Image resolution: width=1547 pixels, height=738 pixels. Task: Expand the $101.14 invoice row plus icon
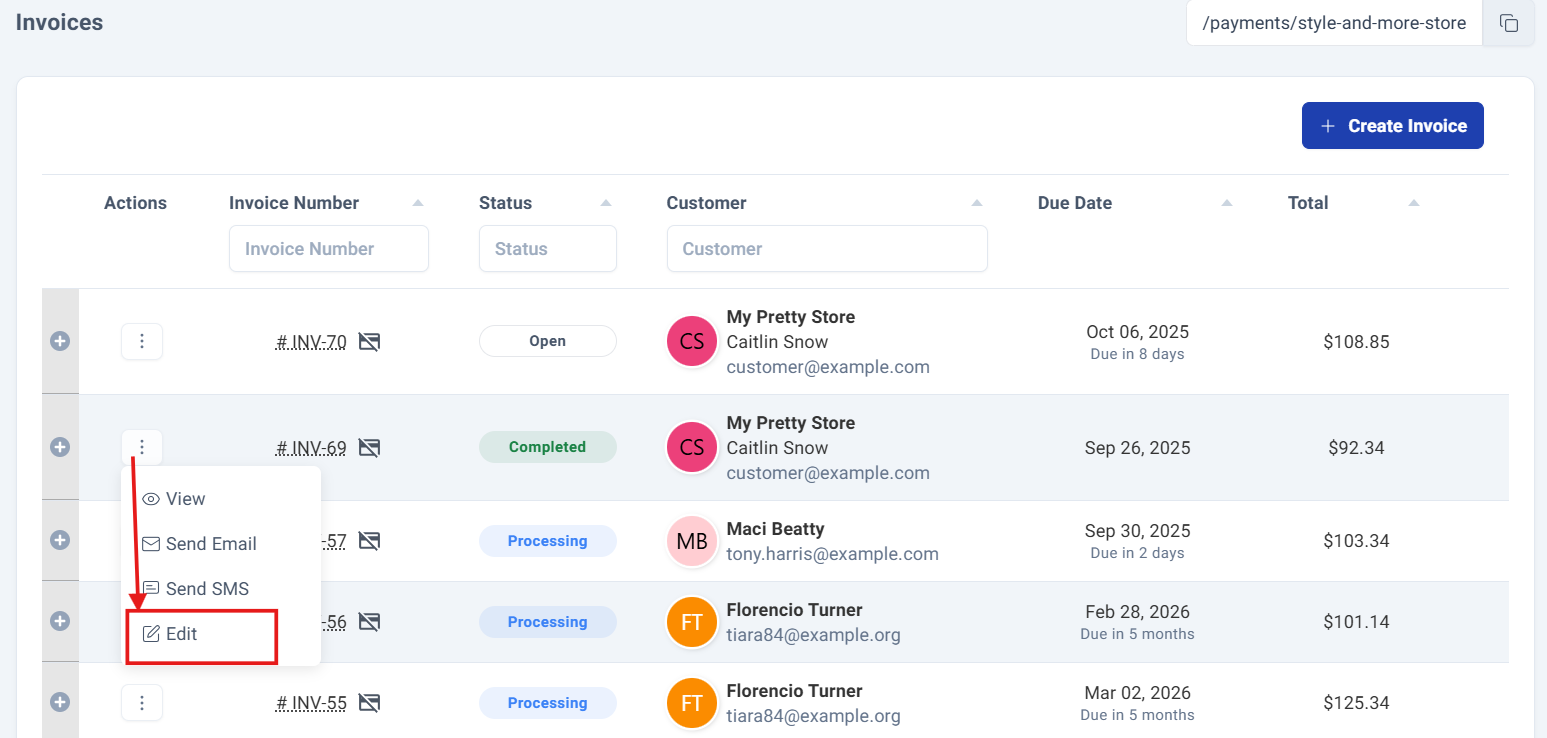tap(60, 622)
